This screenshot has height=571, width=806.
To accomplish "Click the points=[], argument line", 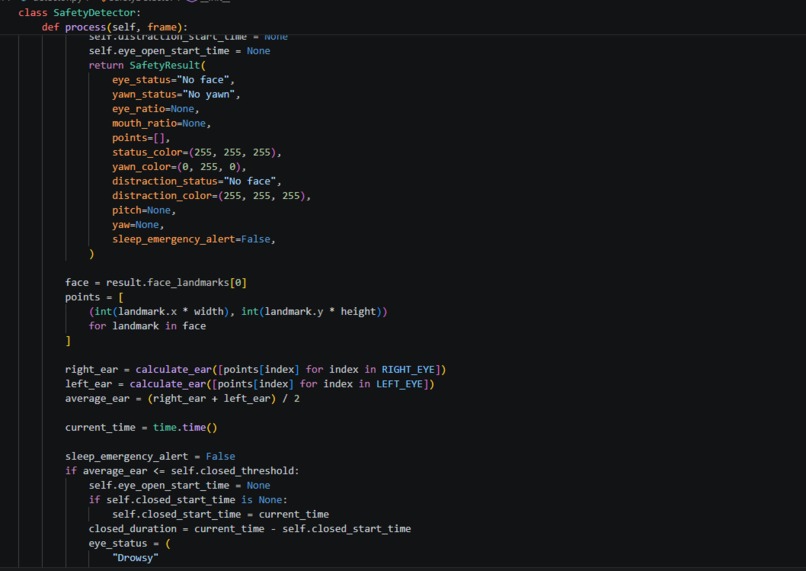I will 141,138.
